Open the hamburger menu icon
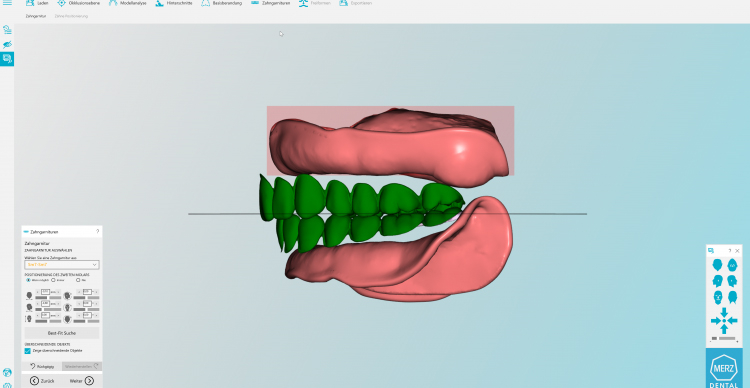The width and height of the screenshot is (750, 388). pyautogui.click(x=7, y=3)
